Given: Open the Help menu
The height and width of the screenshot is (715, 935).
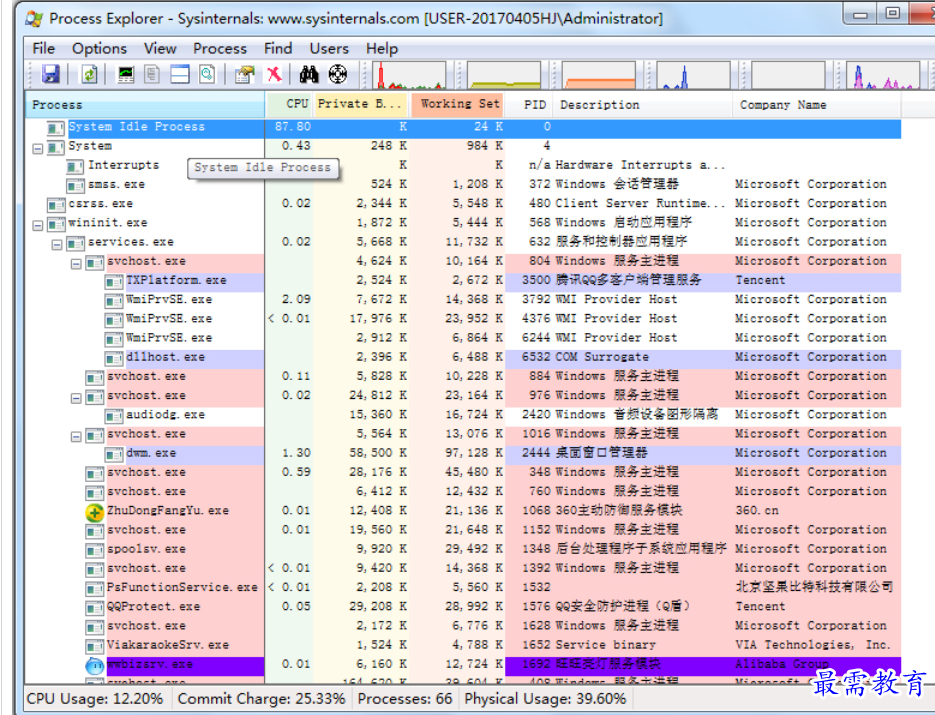Looking at the screenshot, I should point(382,48).
